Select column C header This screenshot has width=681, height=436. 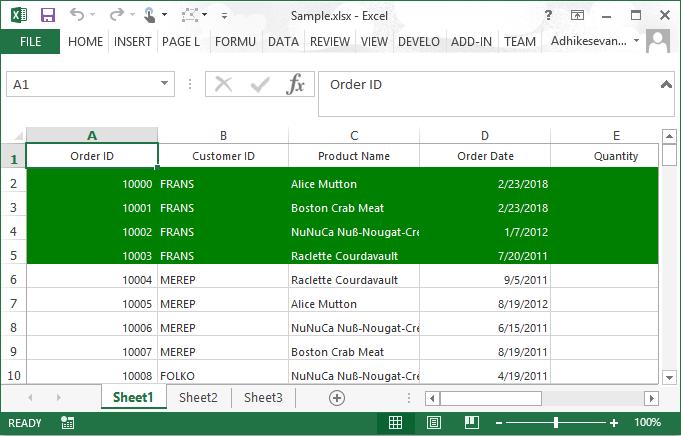point(354,135)
